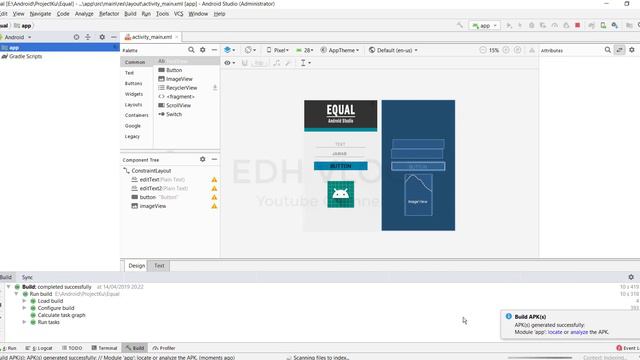The height and width of the screenshot is (360, 640).
Task: Select the Containers palette category
Action: (137, 115)
